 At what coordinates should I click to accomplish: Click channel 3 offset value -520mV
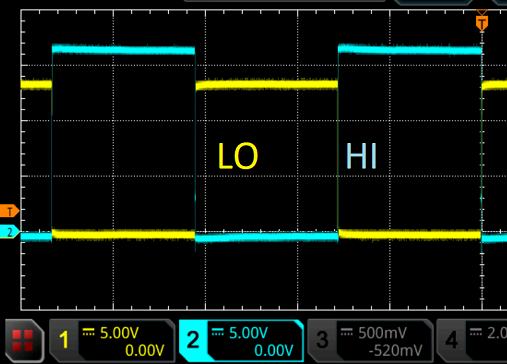[395, 350]
